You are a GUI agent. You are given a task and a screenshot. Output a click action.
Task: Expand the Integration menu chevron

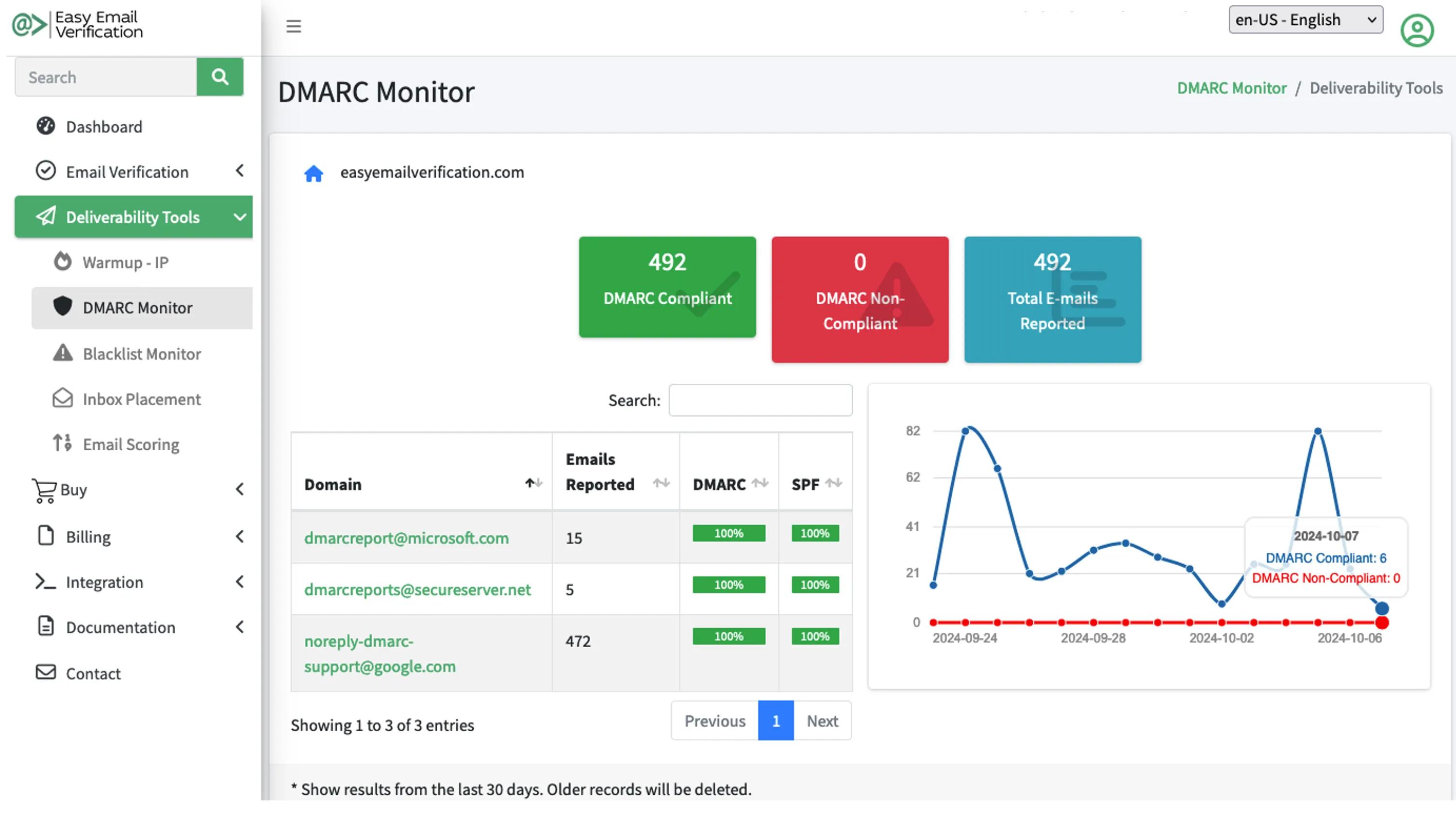240,582
